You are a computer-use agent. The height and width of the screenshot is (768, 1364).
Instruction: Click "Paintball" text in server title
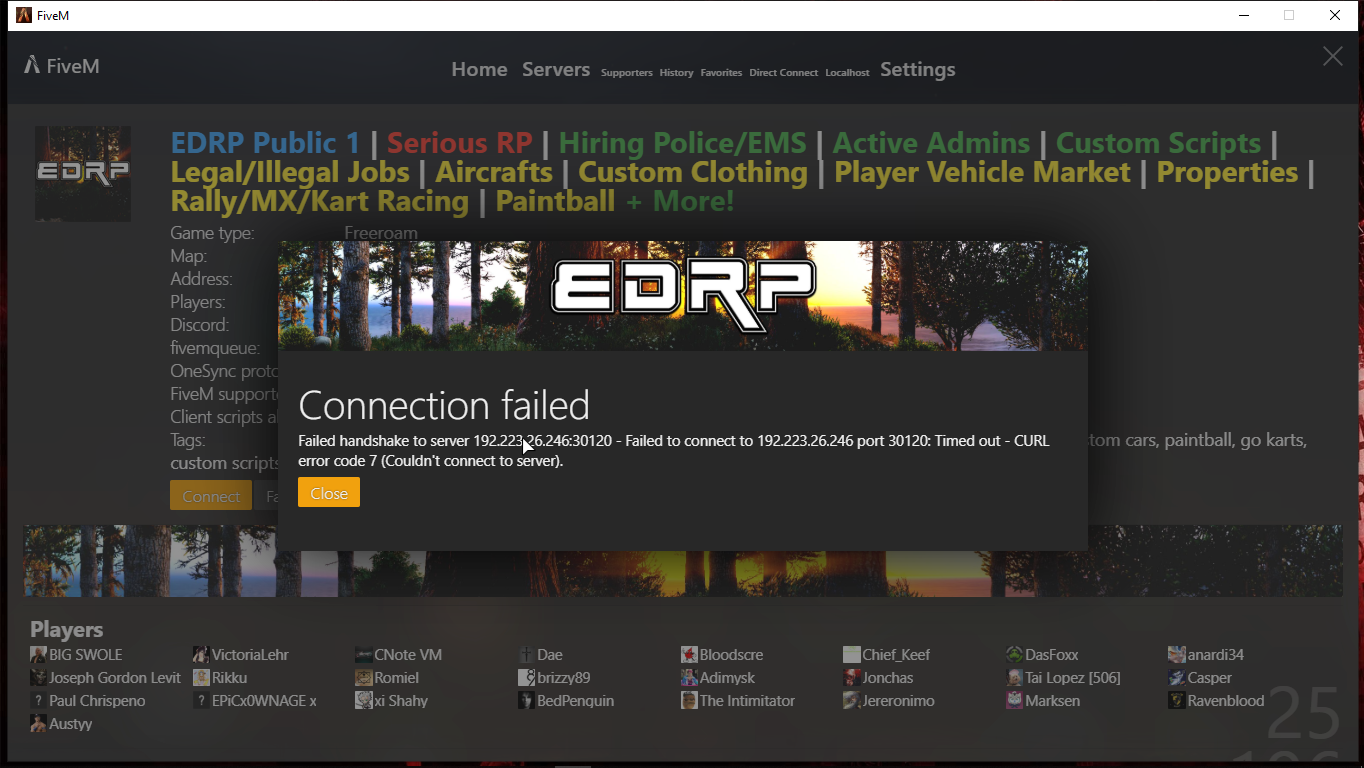[x=555, y=202]
